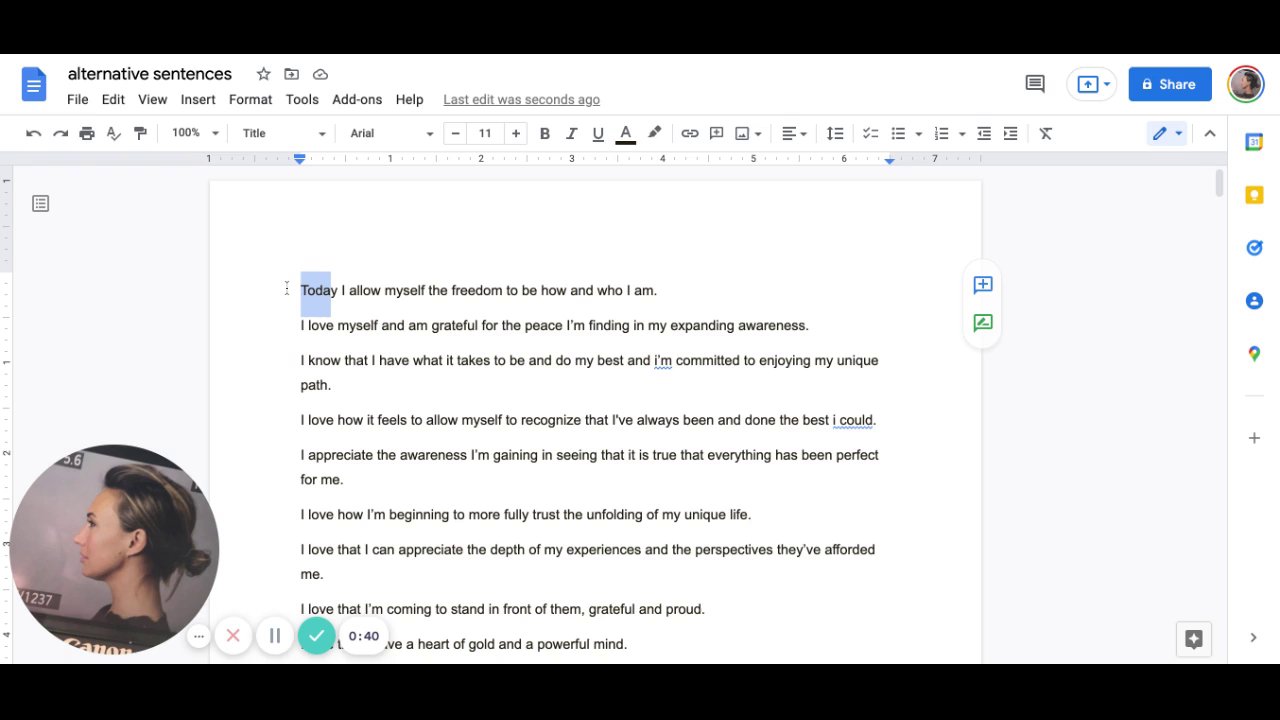1280x720 pixels.
Task: Open the Add-ons menu
Action: click(x=357, y=99)
